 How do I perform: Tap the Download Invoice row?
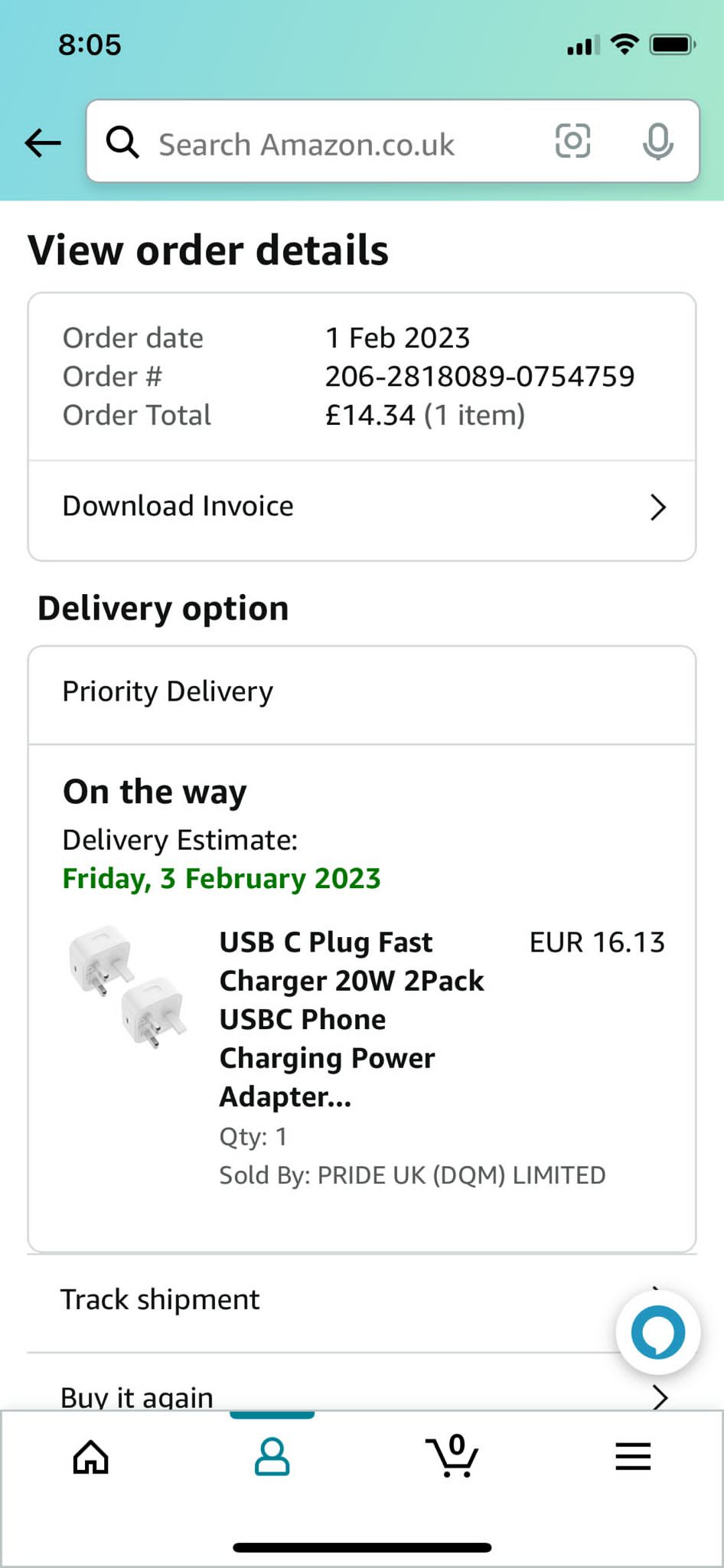306,507
